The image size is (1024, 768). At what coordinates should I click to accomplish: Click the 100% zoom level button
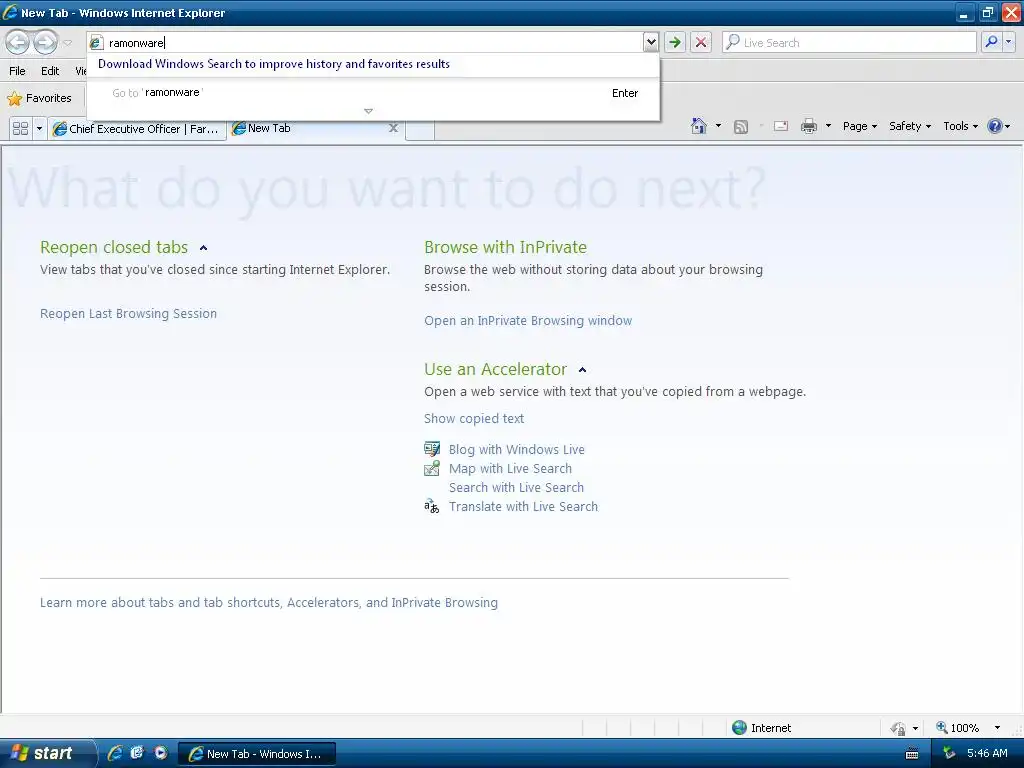tap(957, 728)
